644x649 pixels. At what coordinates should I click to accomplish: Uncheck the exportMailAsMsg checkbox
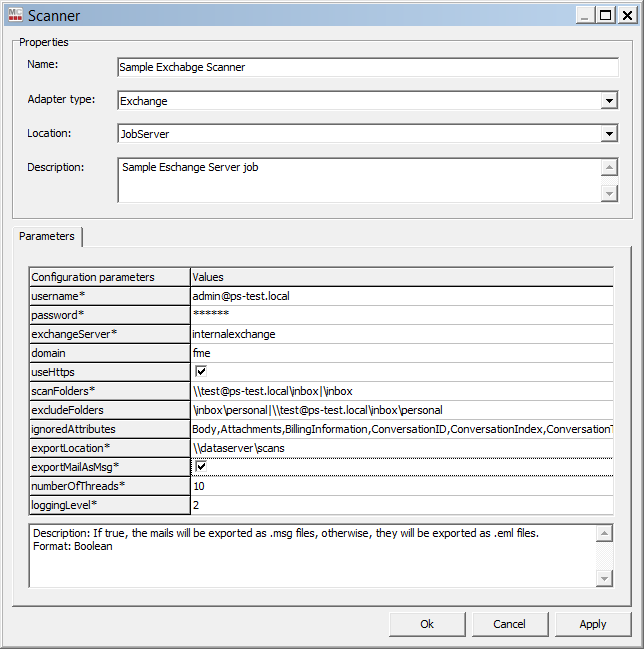point(201,467)
